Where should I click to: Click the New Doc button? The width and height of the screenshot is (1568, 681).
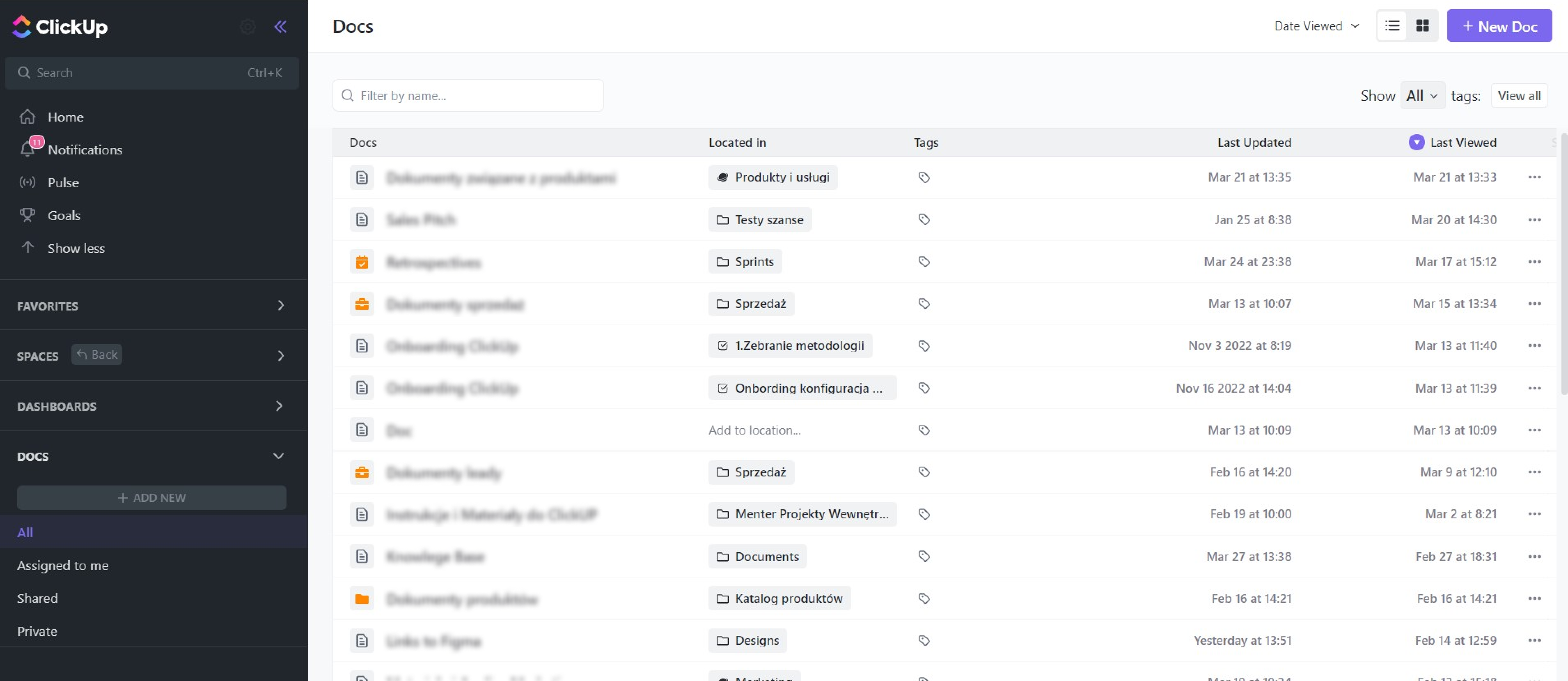(1499, 25)
